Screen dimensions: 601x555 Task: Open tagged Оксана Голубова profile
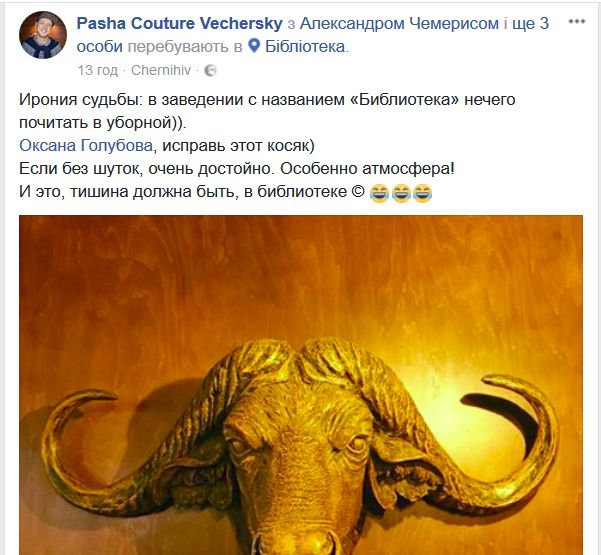pos(86,146)
